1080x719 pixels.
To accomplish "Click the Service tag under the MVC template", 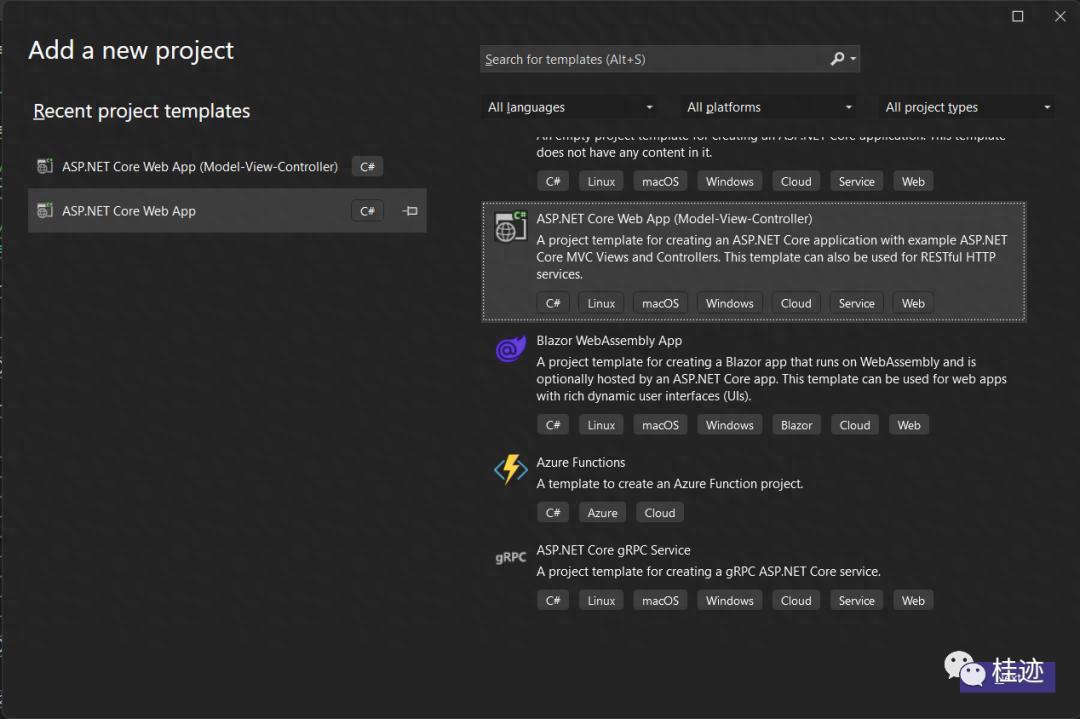I will click(856, 303).
